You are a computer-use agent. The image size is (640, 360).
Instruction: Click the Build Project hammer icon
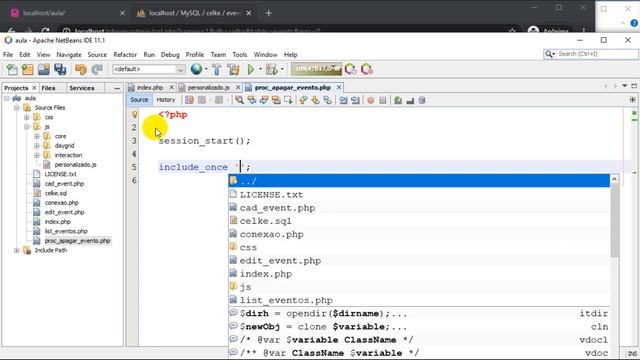217,69
